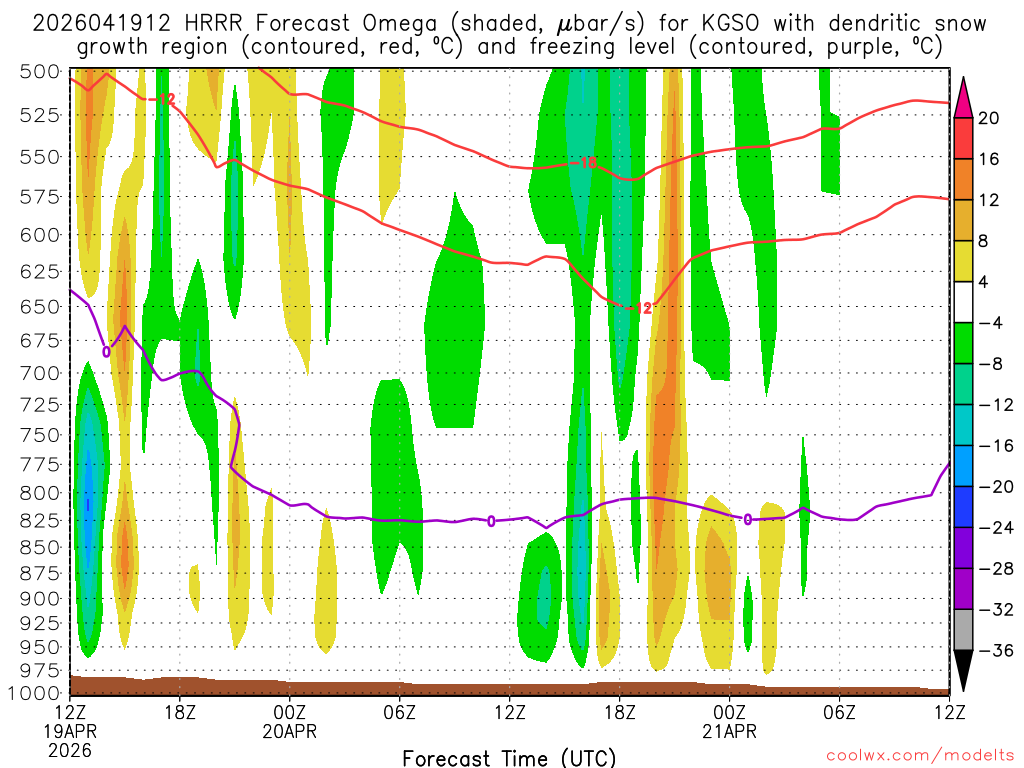Click the magenta arrow atop the colorbar
1024x768 pixels.
point(963,97)
